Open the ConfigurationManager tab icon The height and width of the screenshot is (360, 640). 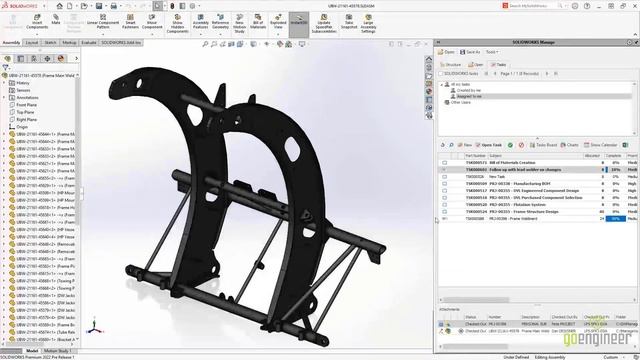coord(34,59)
